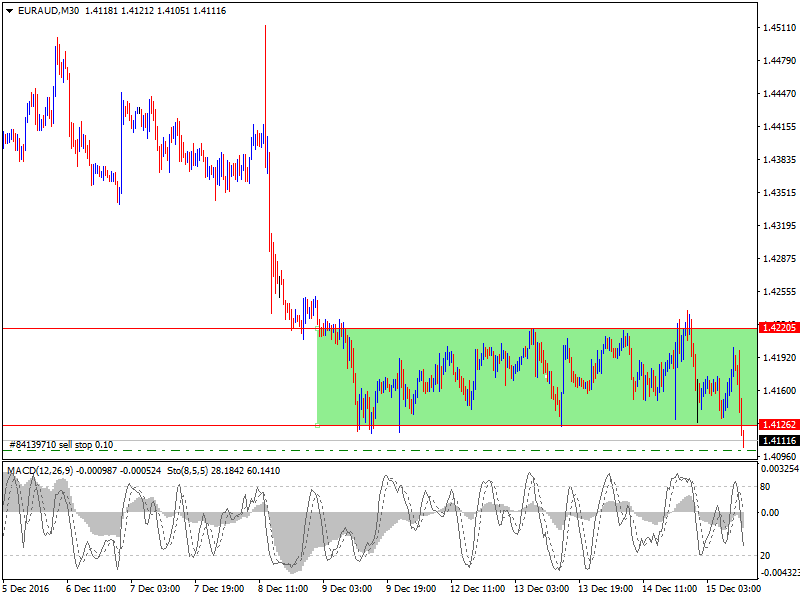Click the 1.41920 price scale value
The image size is (800, 600).
(779, 358)
